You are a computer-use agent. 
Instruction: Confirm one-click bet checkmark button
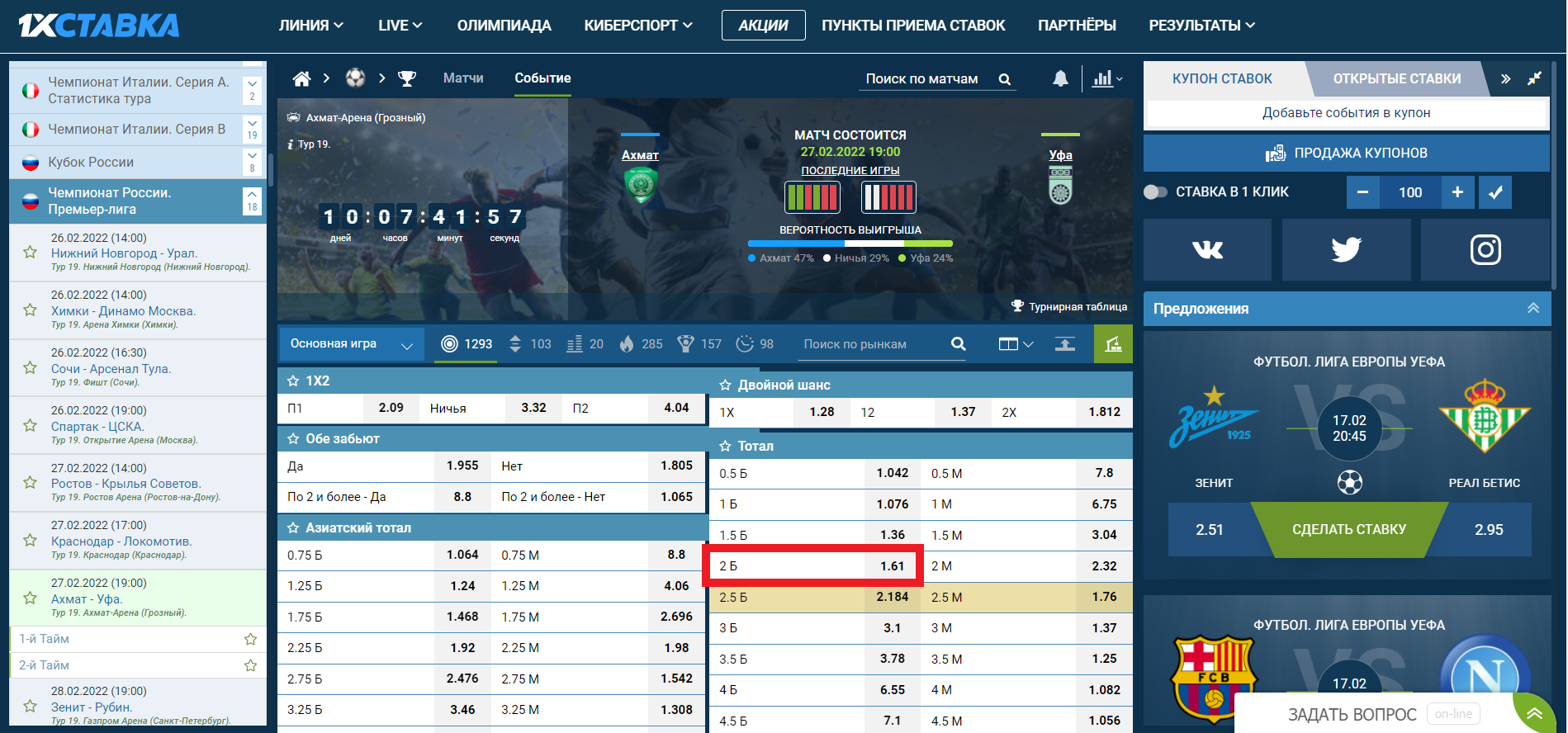tap(1495, 192)
